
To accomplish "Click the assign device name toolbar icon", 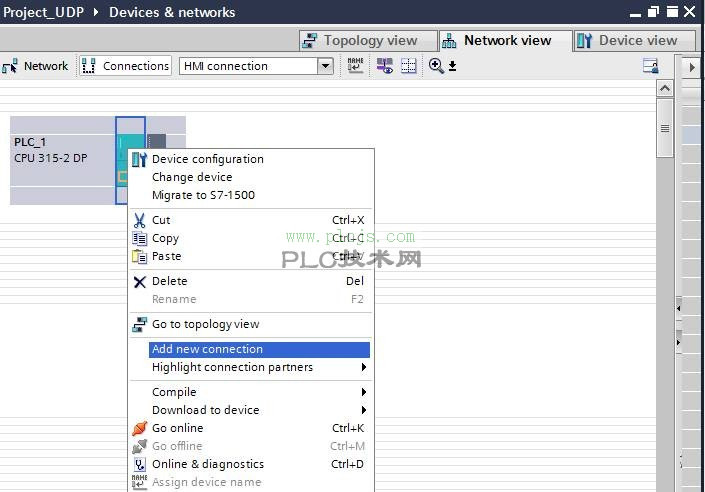I will click(x=356, y=66).
